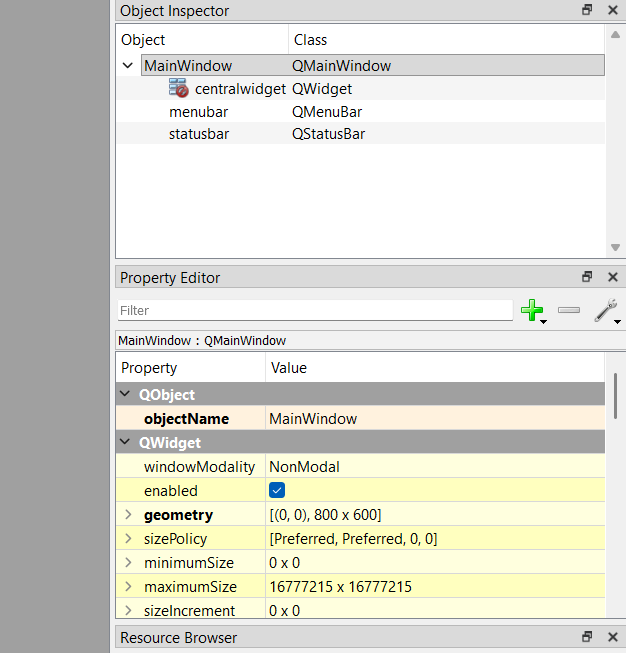Click the green plus add property icon
Image resolution: width=626 pixels, height=653 pixels.
pos(532,310)
